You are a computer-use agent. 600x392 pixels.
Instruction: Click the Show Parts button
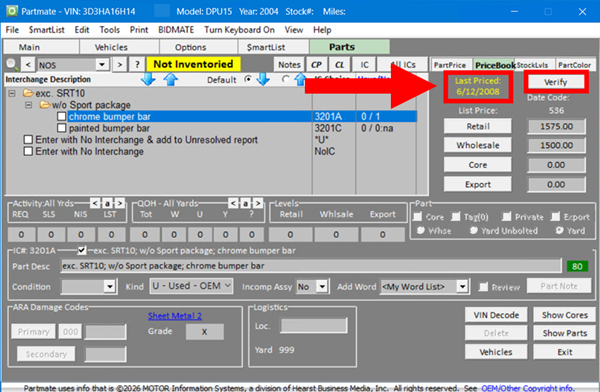pos(564,333)
